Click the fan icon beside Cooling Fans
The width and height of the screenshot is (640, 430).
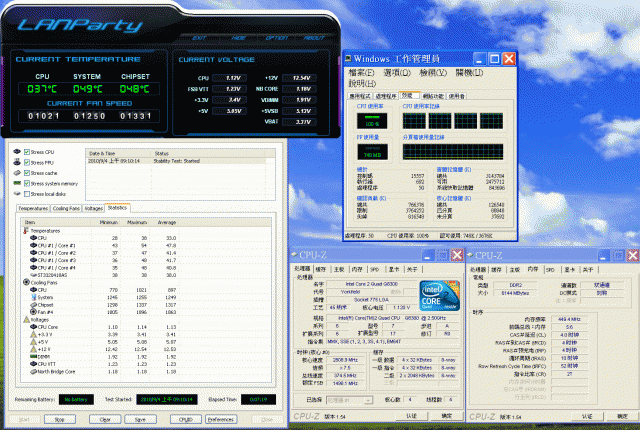pos(26,282)
